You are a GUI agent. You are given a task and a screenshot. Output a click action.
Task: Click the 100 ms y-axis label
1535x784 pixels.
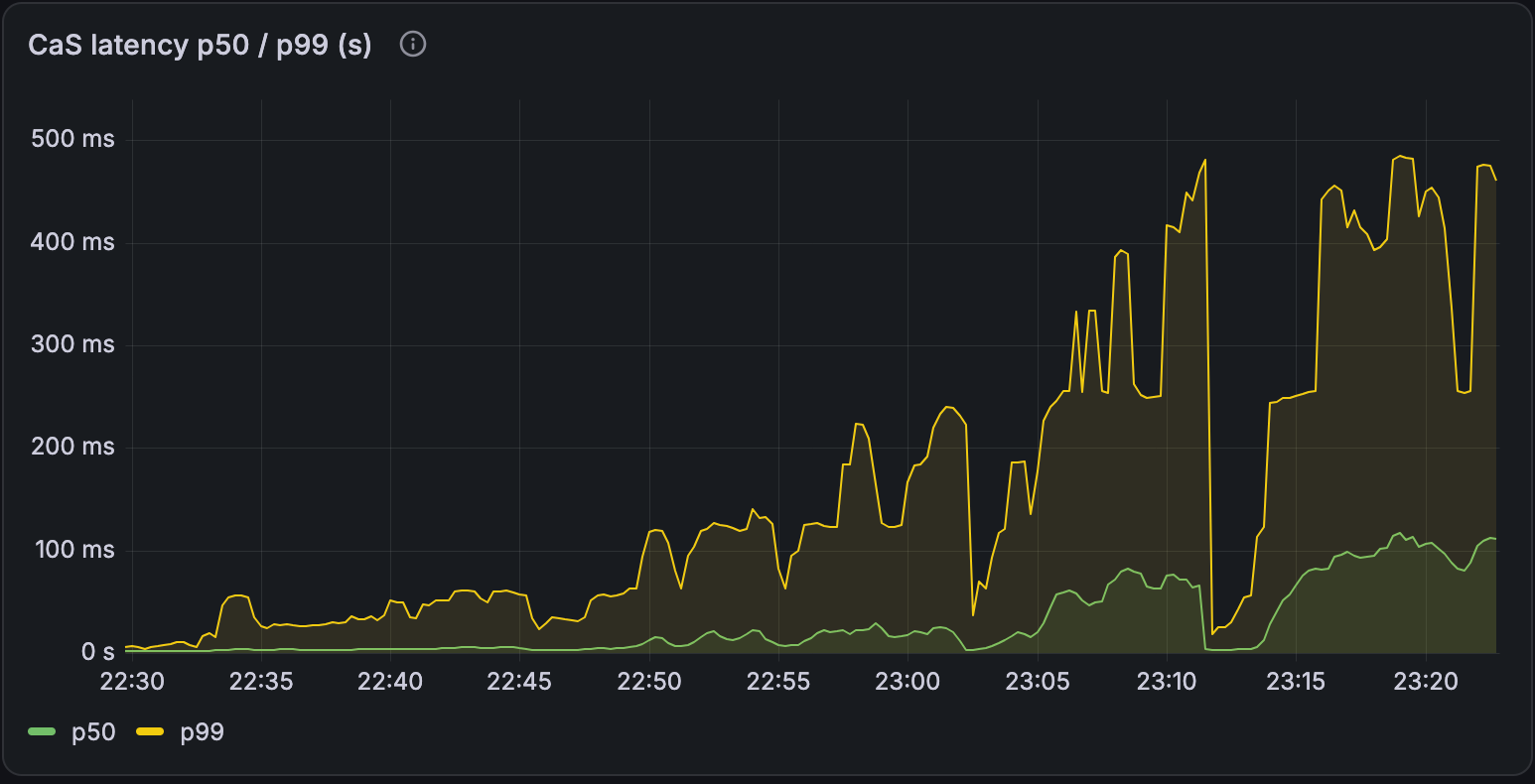(73, 550)
